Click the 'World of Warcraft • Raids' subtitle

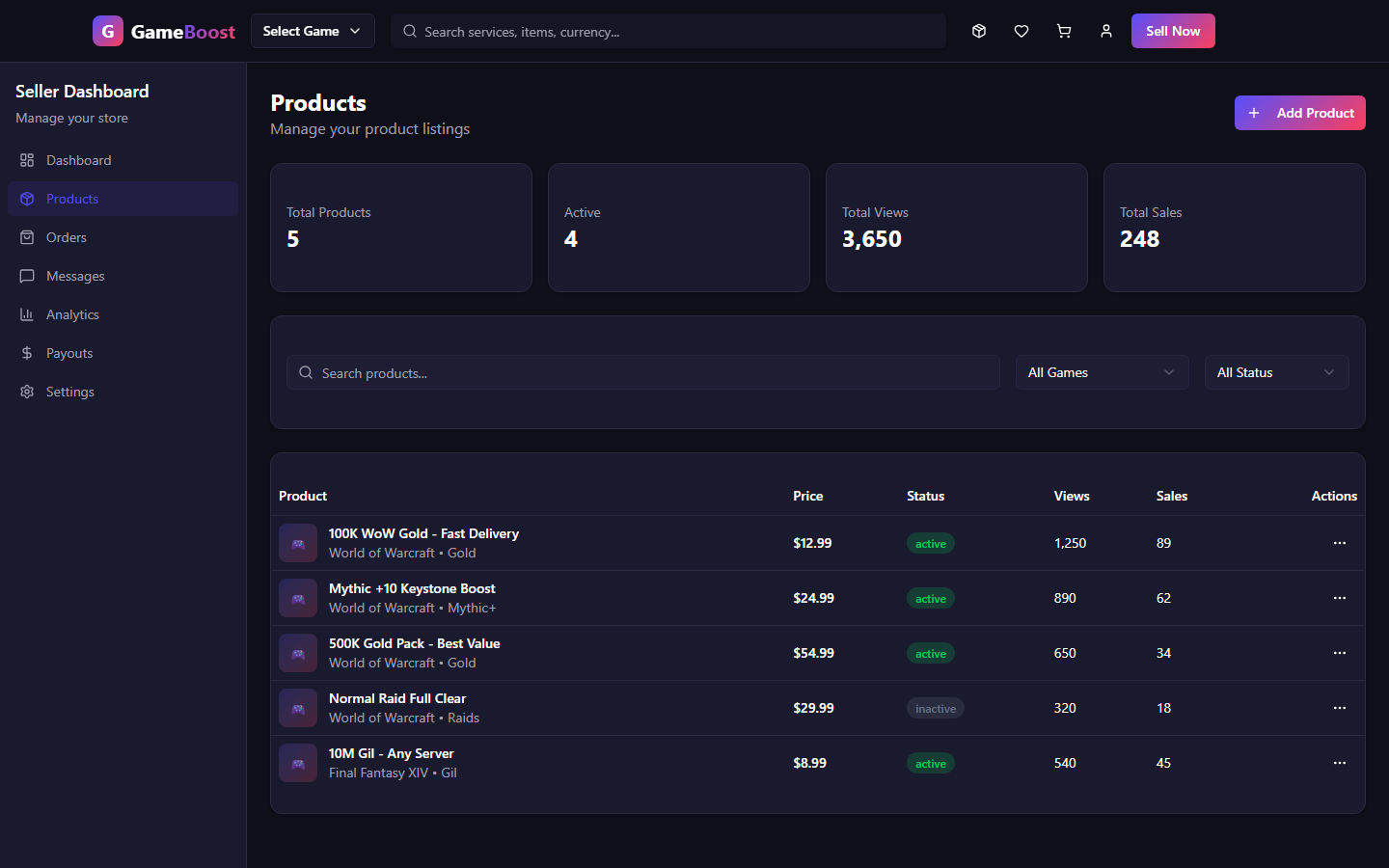point(404,718)
